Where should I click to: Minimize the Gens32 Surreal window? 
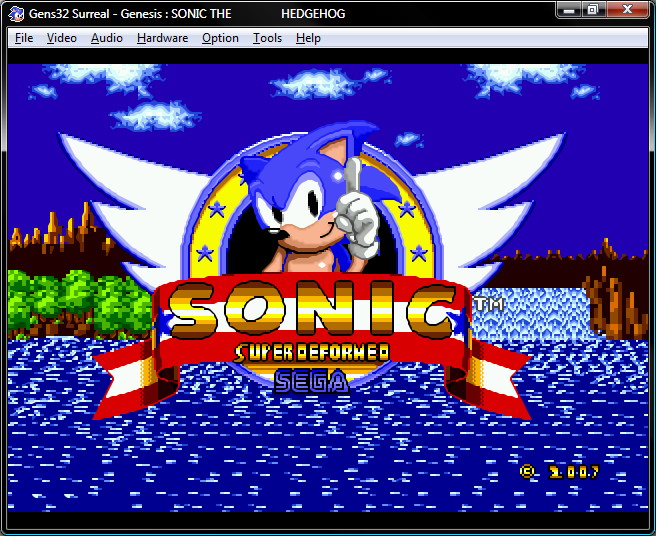click(x=569, y=10)
